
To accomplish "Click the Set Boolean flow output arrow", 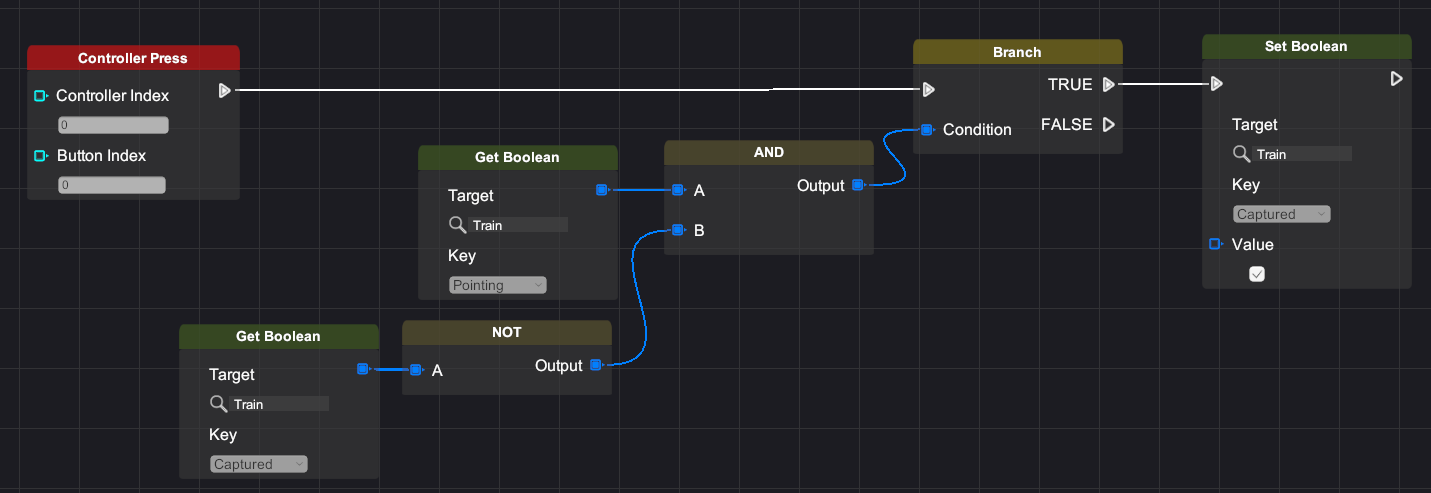I will pyautogui.click(x=1397, y=78).
